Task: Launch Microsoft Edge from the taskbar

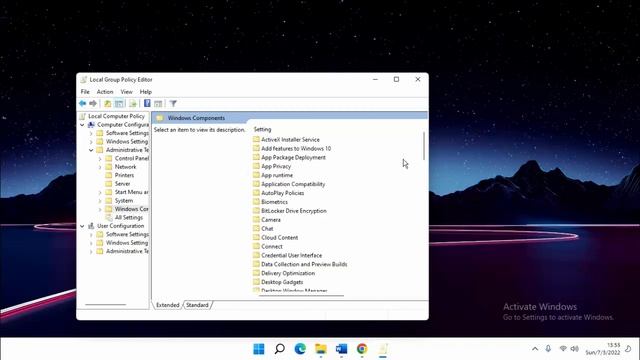Action: point(300,349)
